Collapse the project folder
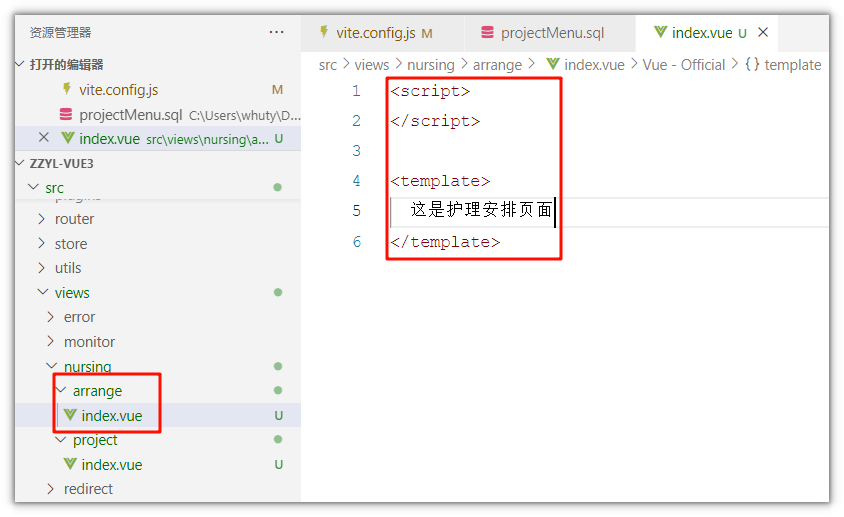Viewport: 844px width, 517px height. coord(61,439)
